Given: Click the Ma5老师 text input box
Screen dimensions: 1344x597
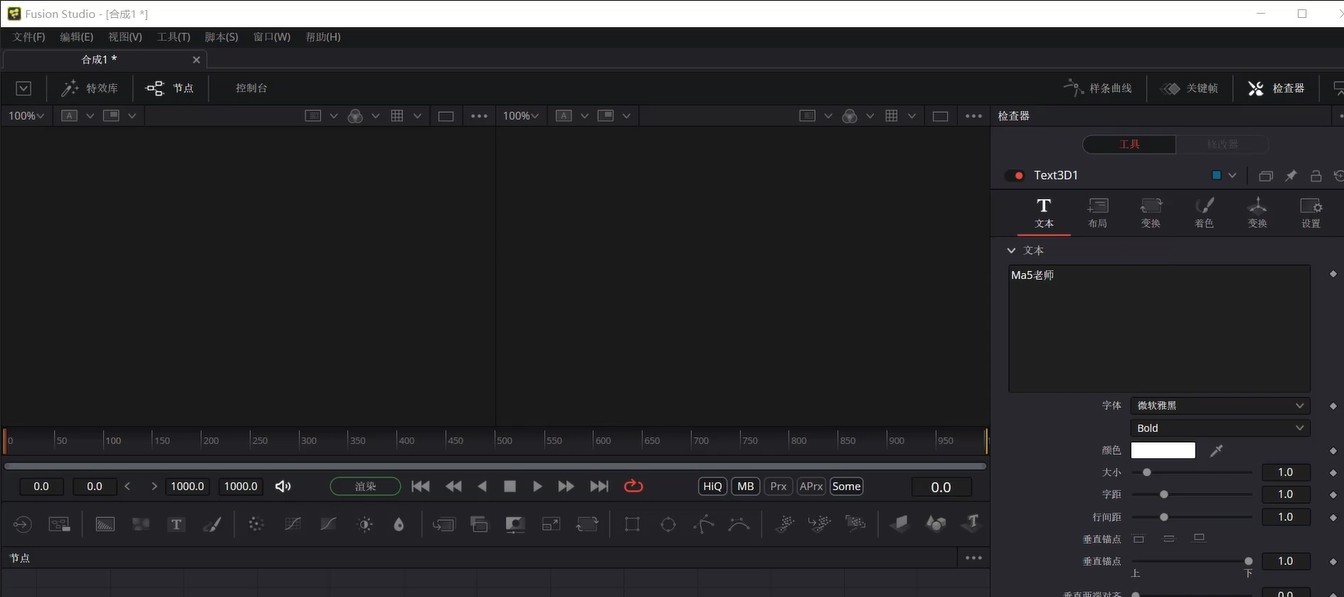Looking at the screenshot, I should (x=1159, y=328).
